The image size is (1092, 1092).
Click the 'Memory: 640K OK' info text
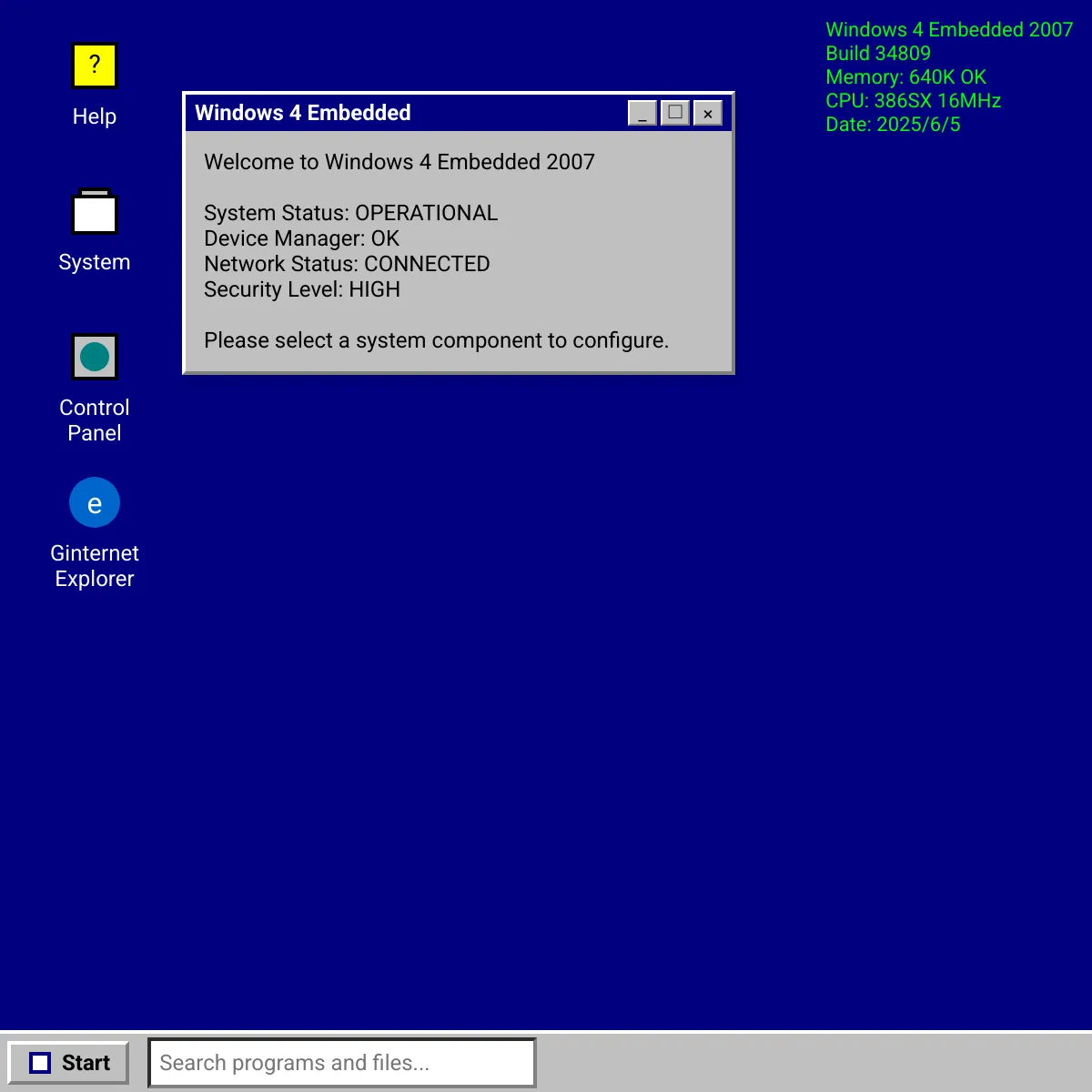pyautogui.click(x=905, y=77)
